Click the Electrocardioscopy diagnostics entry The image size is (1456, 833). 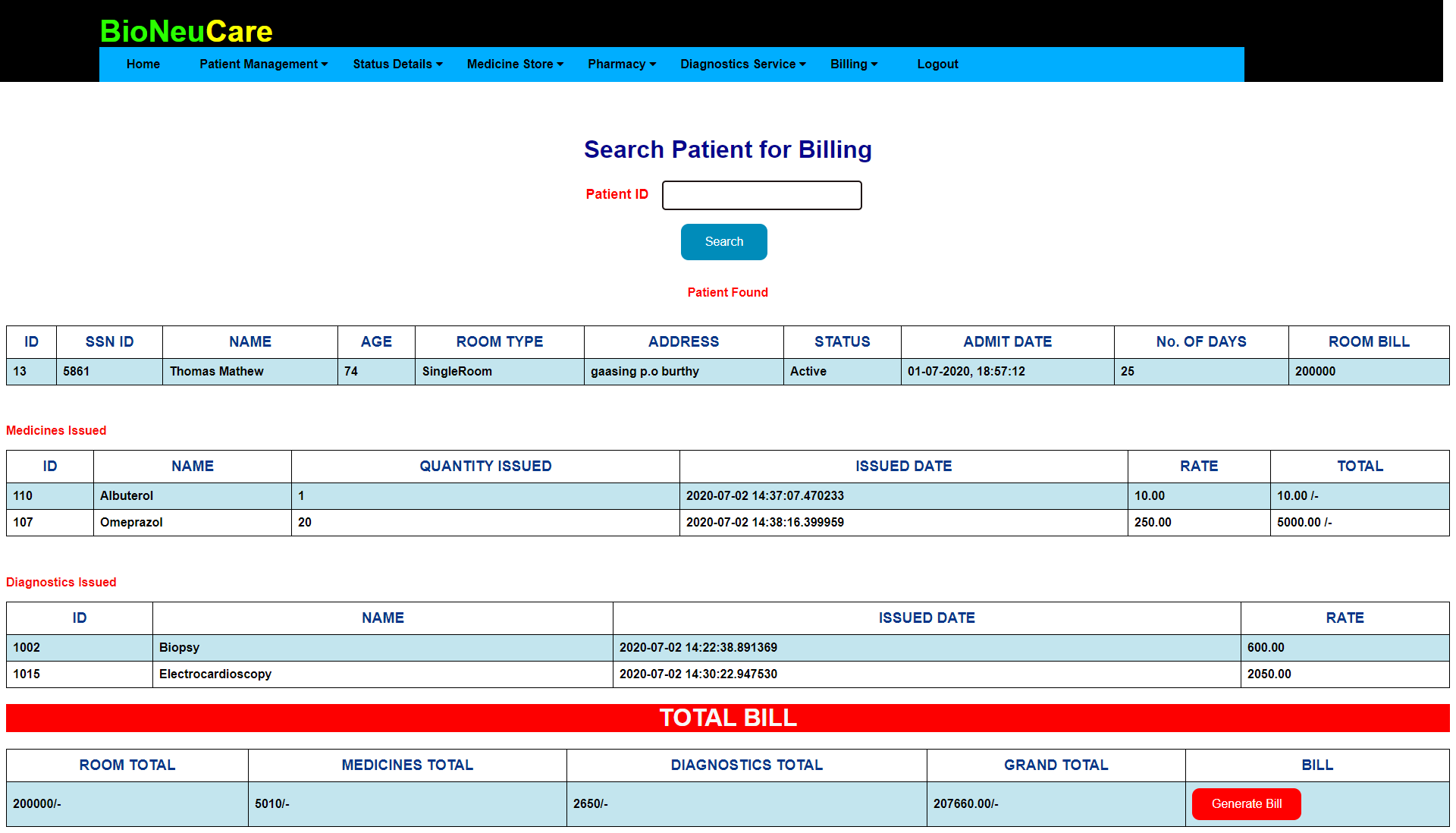tap(215, 674)
